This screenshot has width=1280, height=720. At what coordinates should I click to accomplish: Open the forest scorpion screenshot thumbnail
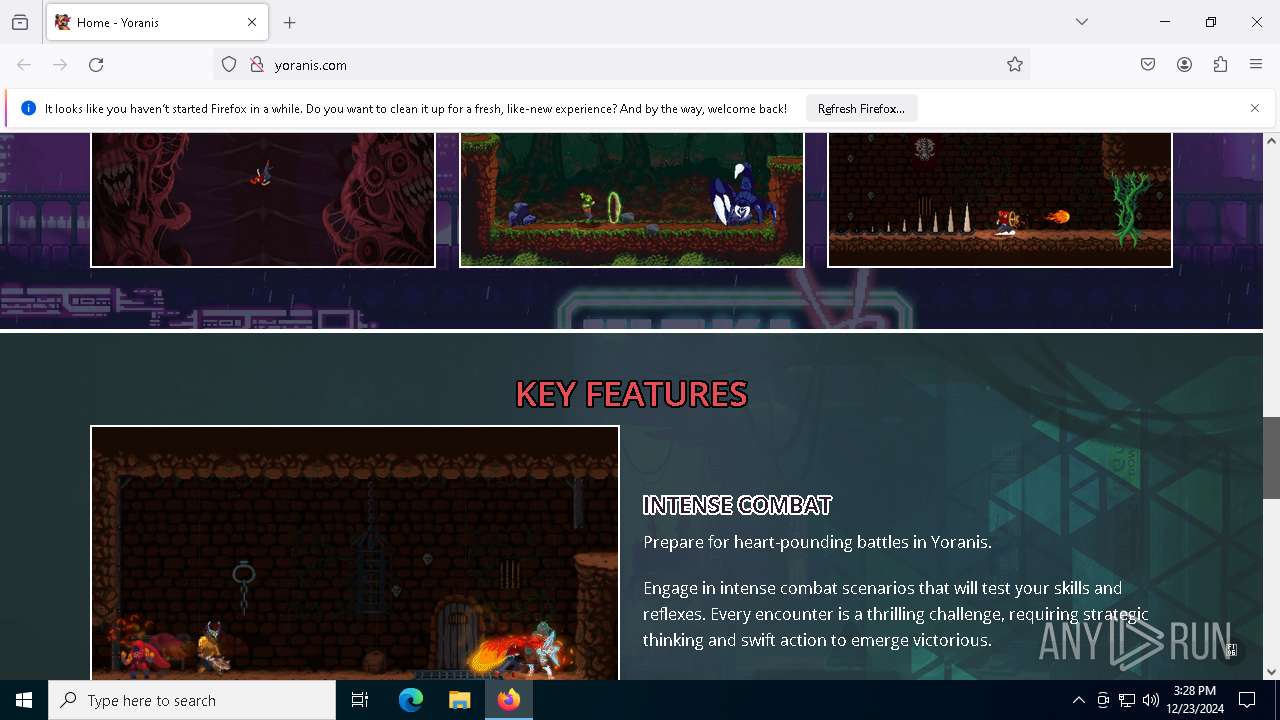click(631, 200)
